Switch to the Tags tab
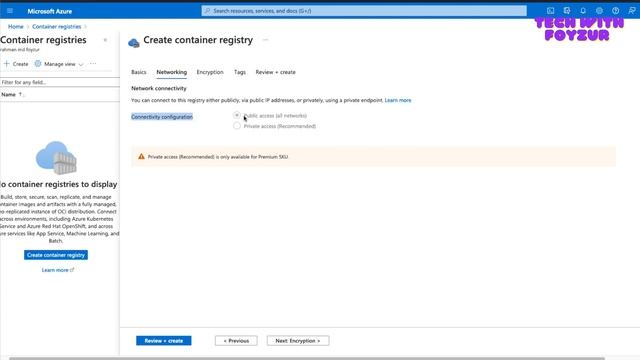The height and width of the screenshot is (360, 640). tap(240, 72)
